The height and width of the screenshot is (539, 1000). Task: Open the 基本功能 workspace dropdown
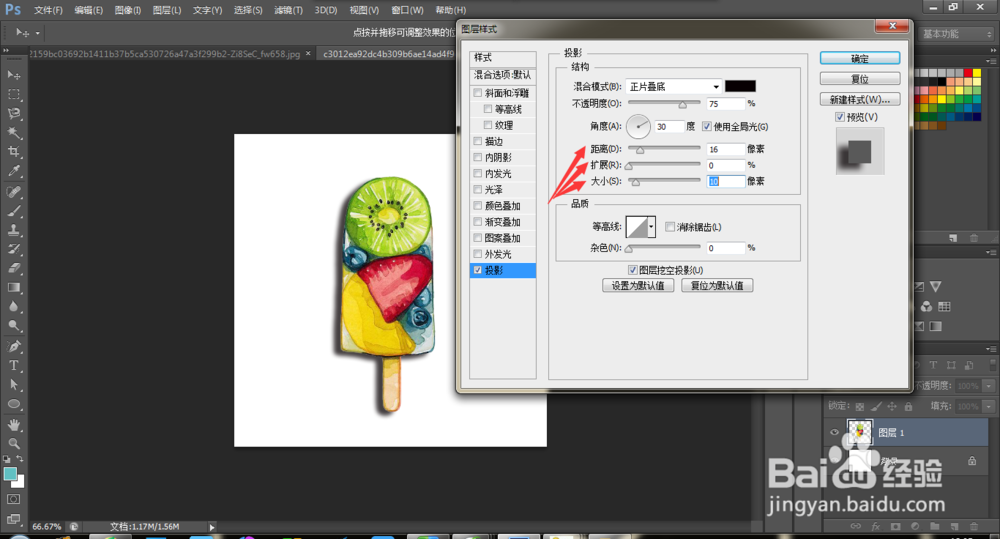(958, 34)
